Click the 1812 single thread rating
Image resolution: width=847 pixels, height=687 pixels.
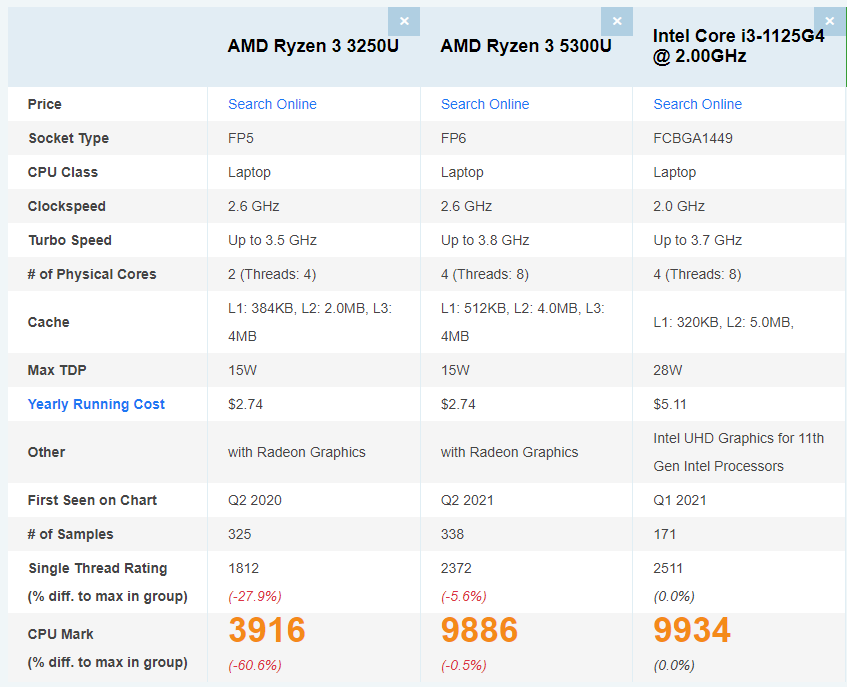(x=243, y=568)
